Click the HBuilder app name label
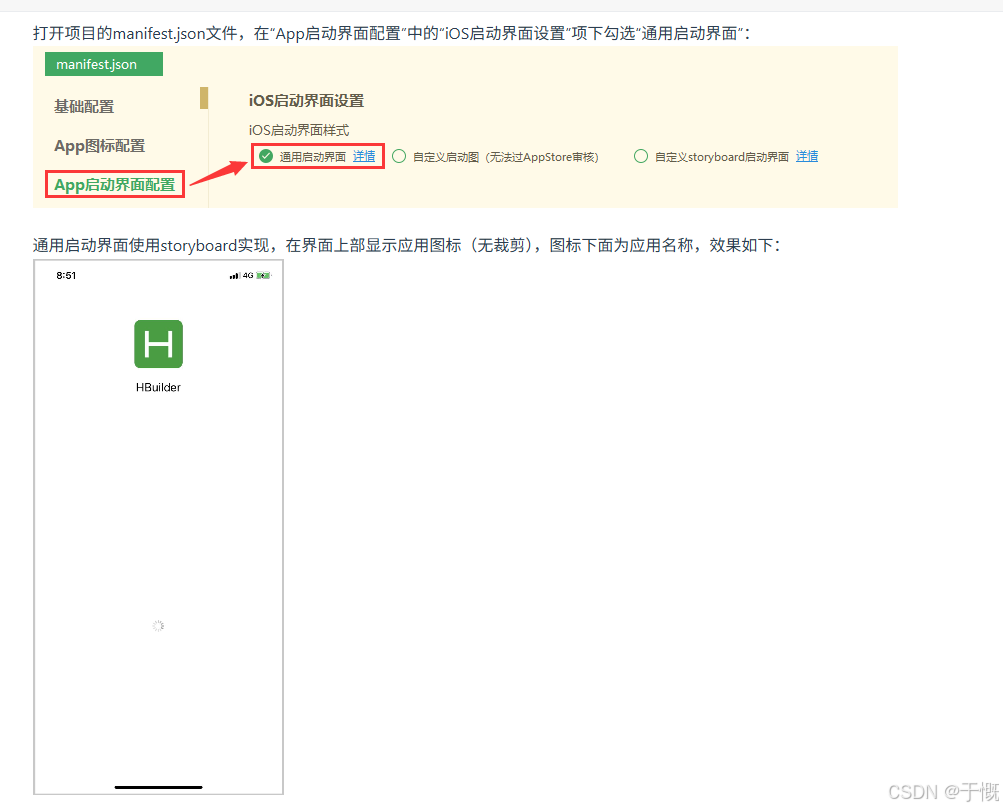 [x=158, y=387]
